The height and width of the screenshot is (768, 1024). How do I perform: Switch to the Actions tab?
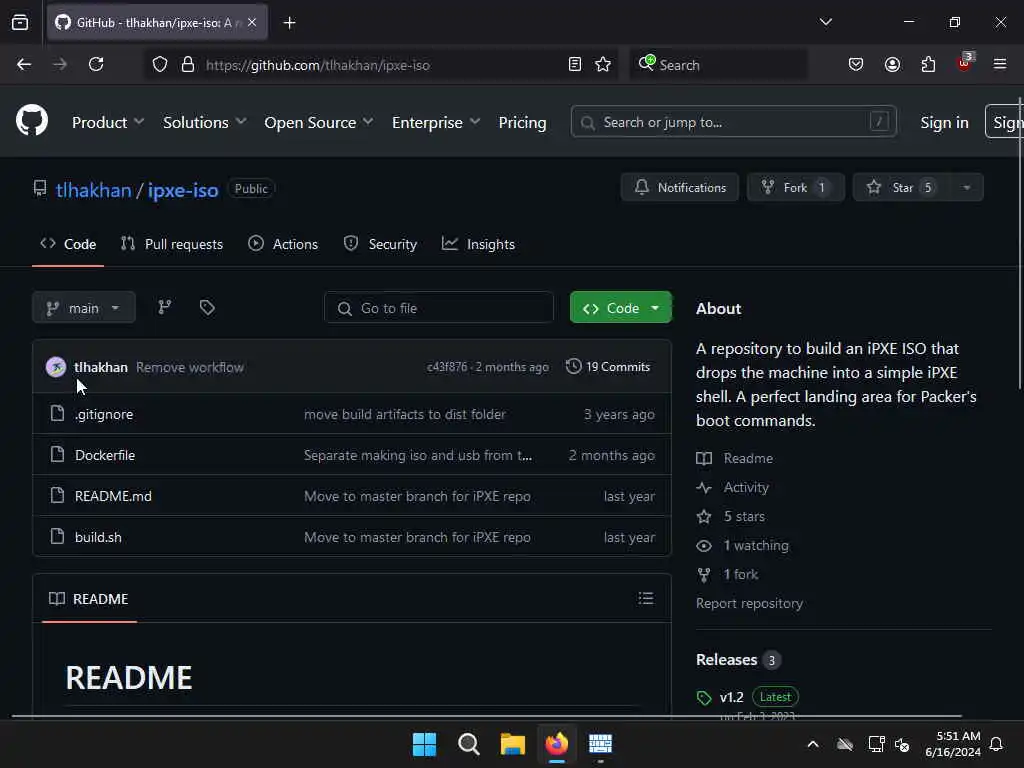tap(283, 244)
